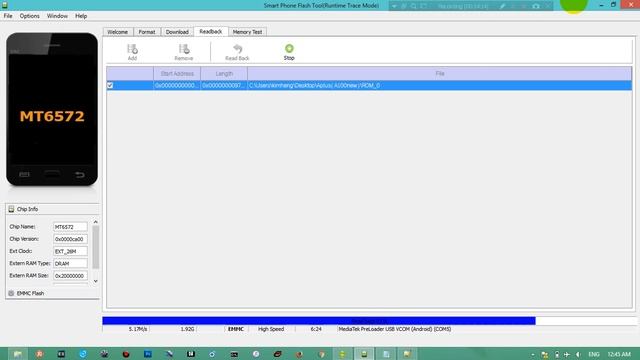640x360 pixels.
Task: Open the Help menu
Action: tap(81, 16)
